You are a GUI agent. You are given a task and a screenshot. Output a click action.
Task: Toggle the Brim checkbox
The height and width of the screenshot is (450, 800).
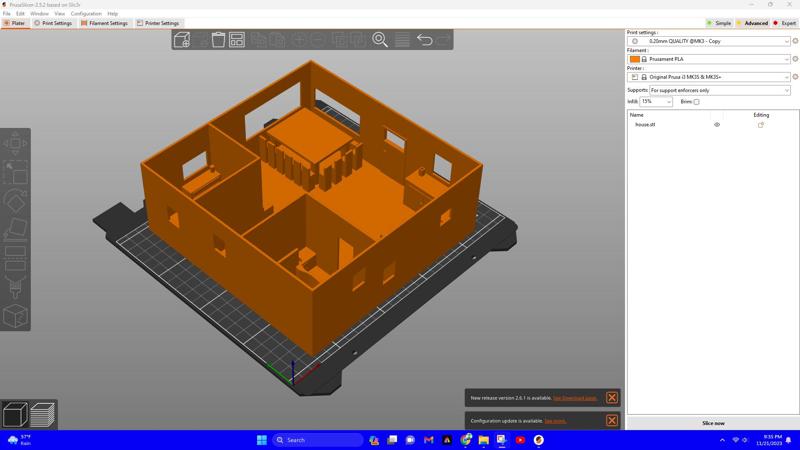(x=697, y=102)
